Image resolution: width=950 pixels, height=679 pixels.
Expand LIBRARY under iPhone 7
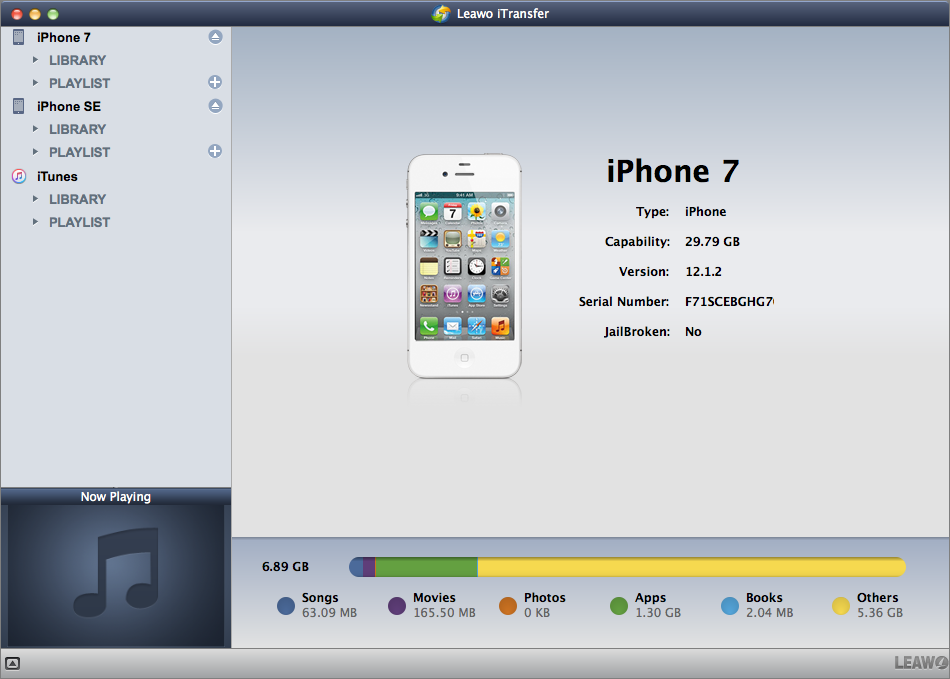click(35, 60)
